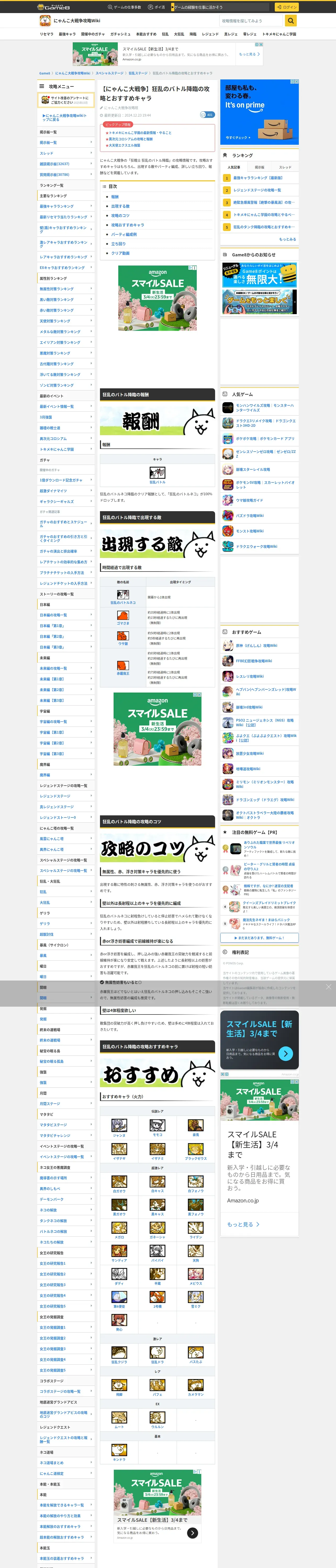336x1568 pixels.
Task: Open the モモコ character icon
Action: coord(157,1126)
